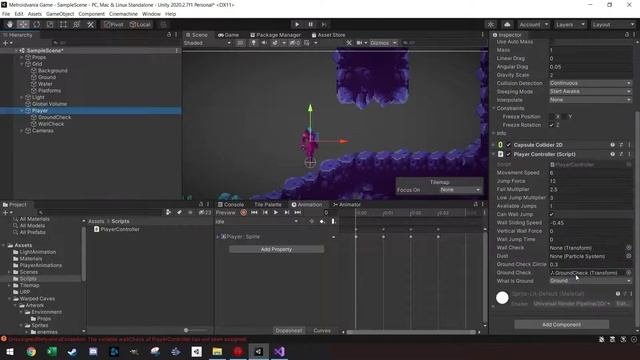This screenshot has width=640, height=360.
Task: Open the What Is Ground layer dropdown
Action: pyautogui.click(x=590, y=281)
